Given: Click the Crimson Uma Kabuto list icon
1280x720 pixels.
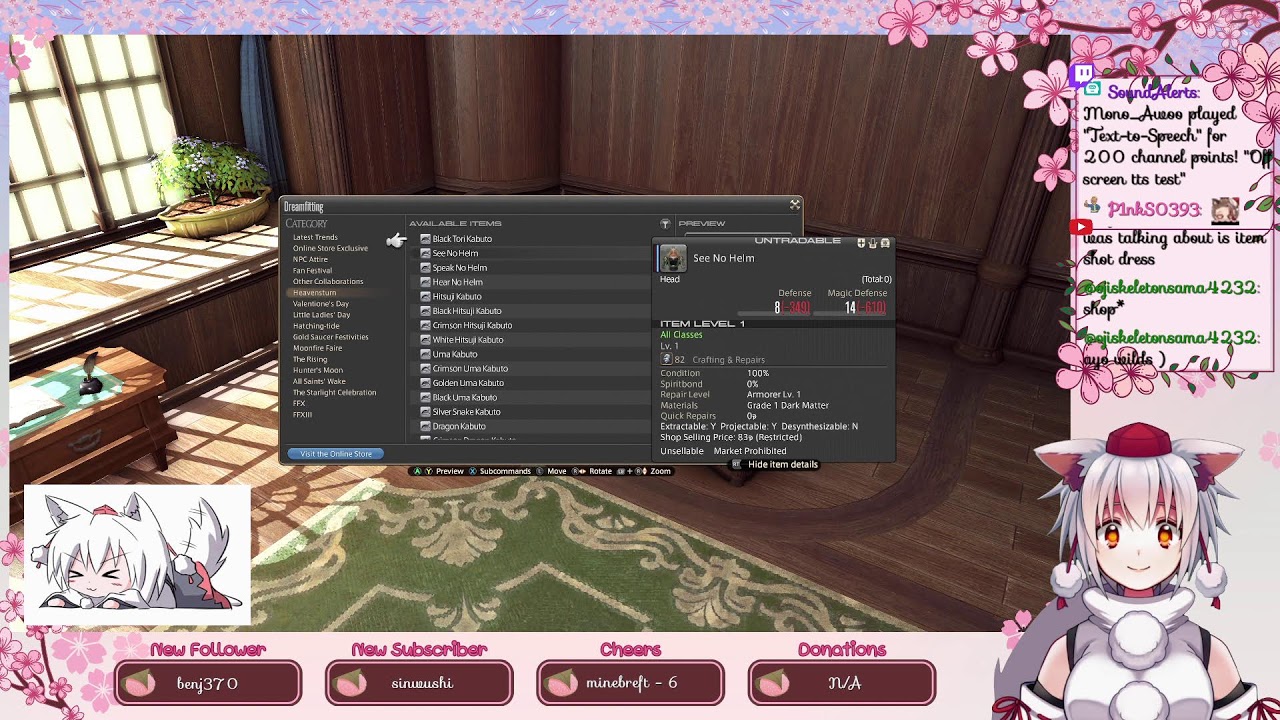Looking at the screenshot, I should [x=425, y=368].
